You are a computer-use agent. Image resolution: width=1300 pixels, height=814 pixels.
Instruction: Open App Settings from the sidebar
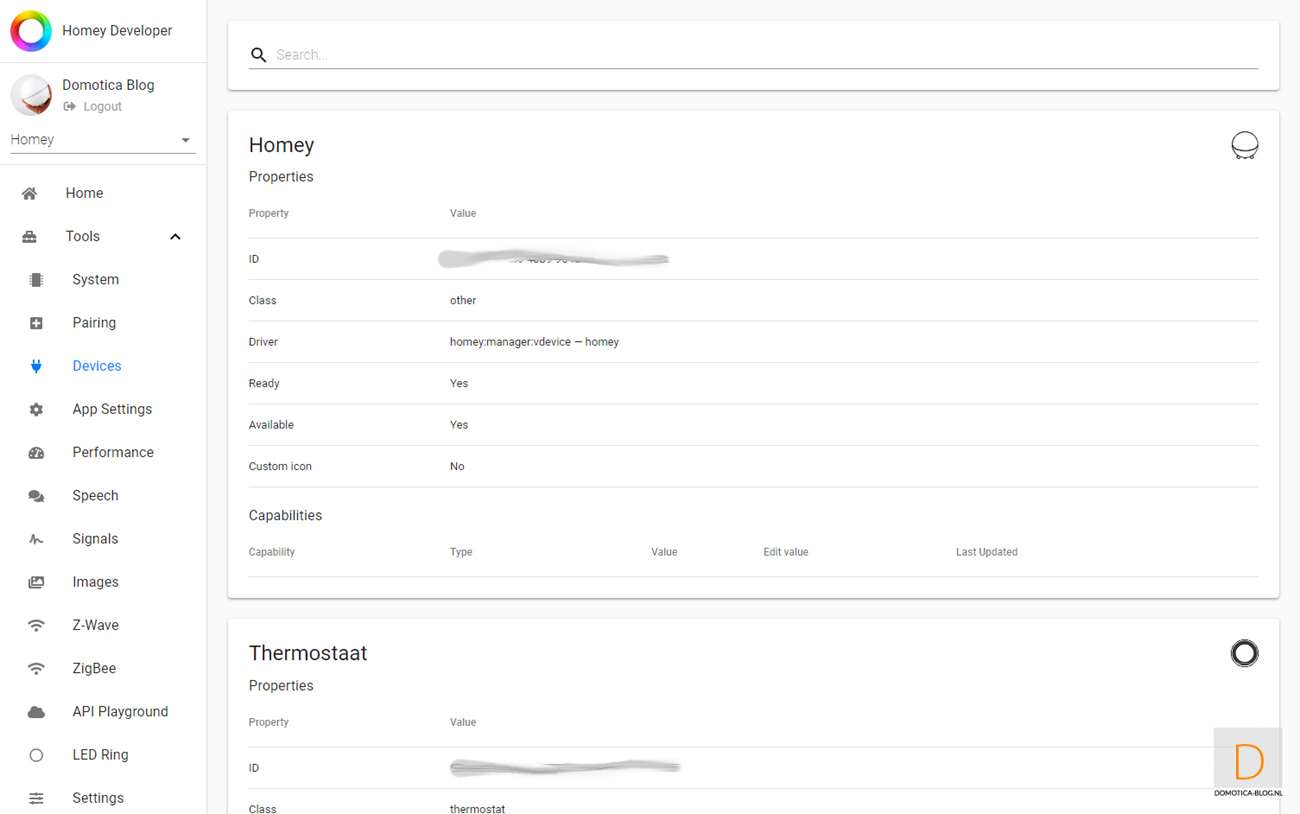coord(112,409)
